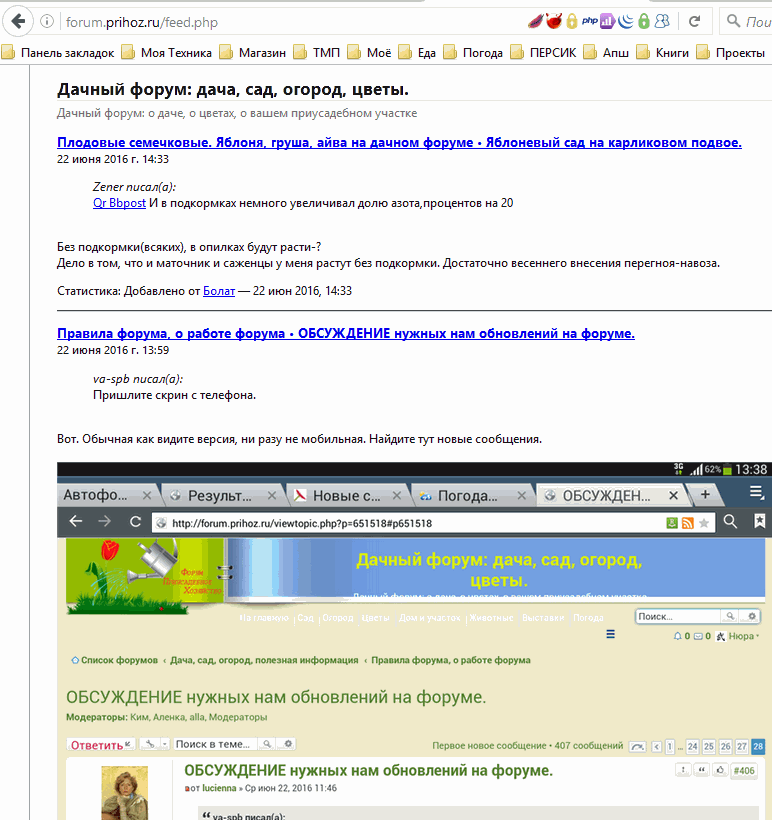The width and height of the screenshot is (772, 820).
Task: Follow the Qr Bbpost link
Action: point(119,203)
